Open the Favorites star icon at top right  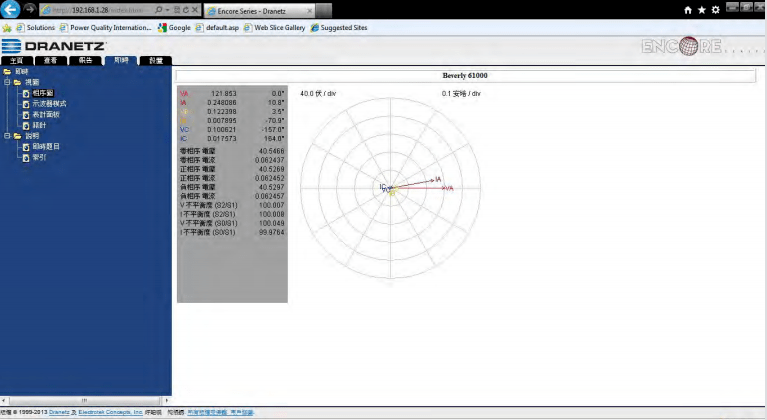click(x=701, y=10)
